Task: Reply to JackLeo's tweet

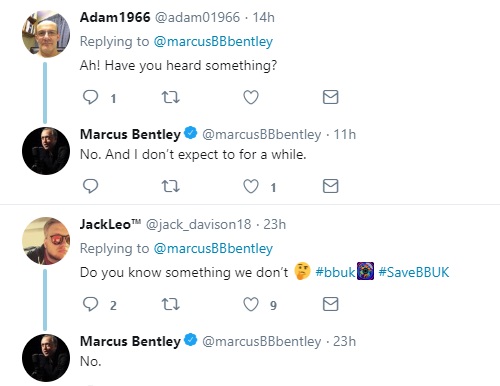Action: click(x=90, y=304)
